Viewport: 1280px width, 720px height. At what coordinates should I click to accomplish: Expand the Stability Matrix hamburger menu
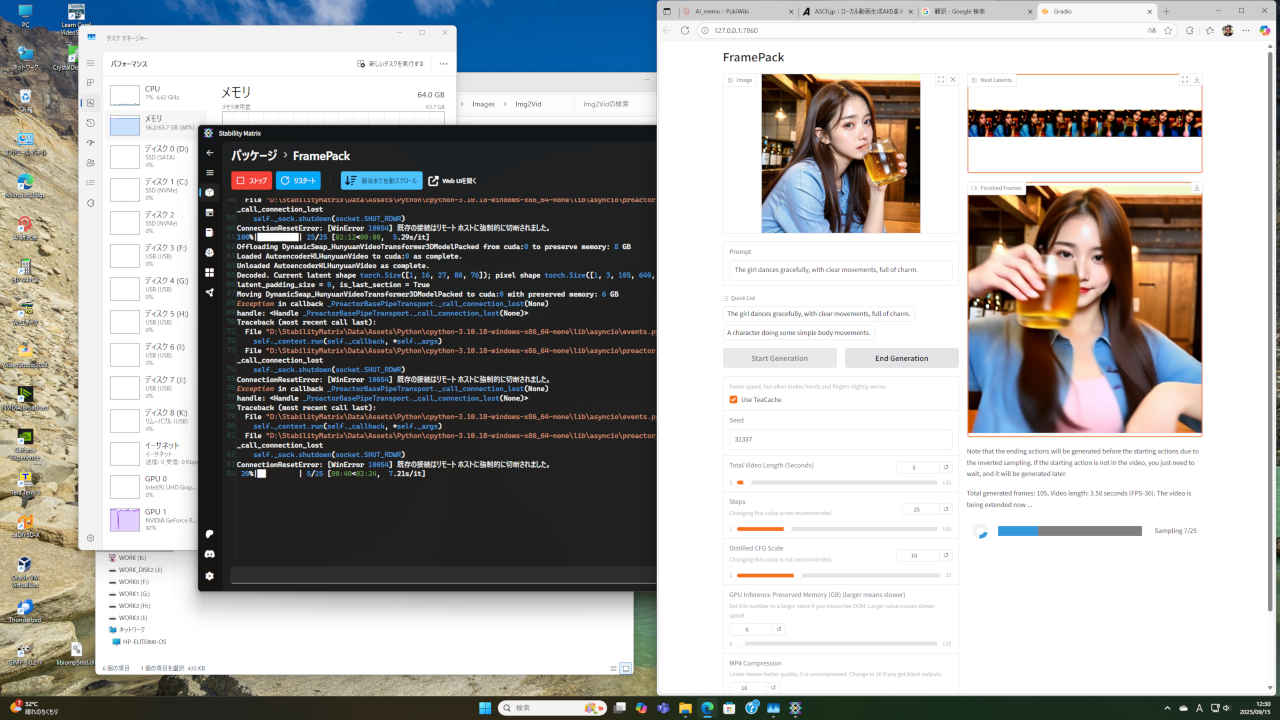point(209,172)
